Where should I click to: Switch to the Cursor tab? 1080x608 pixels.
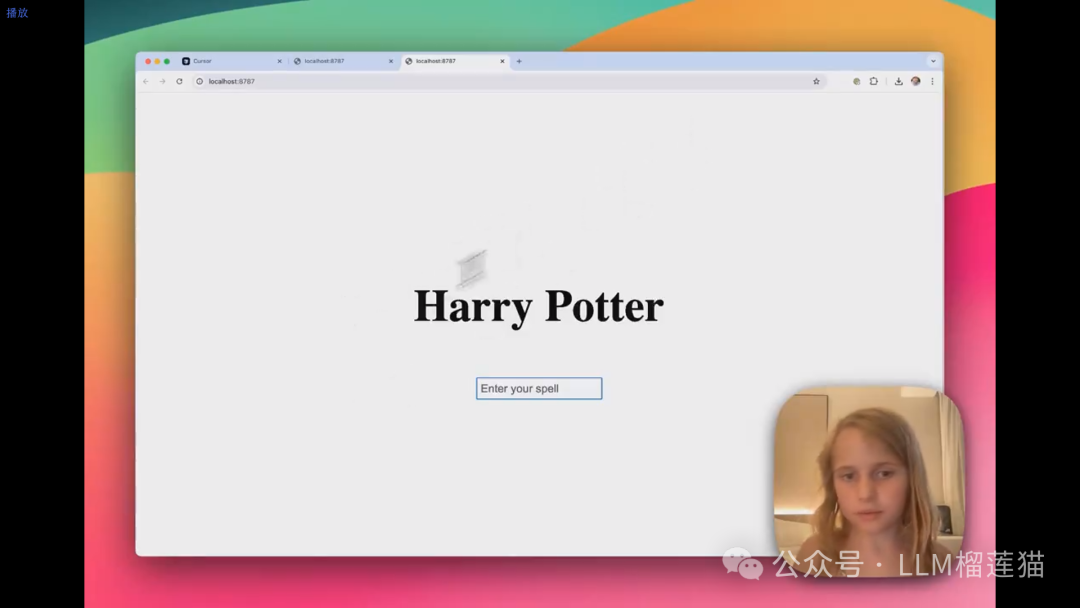click(225, 61)
